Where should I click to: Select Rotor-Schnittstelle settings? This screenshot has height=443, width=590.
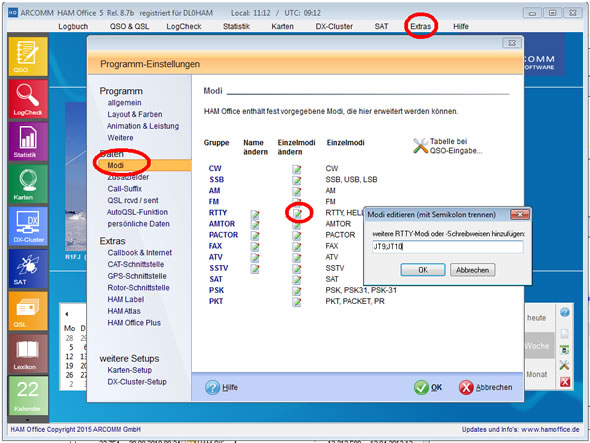click(x=138, y=288)
